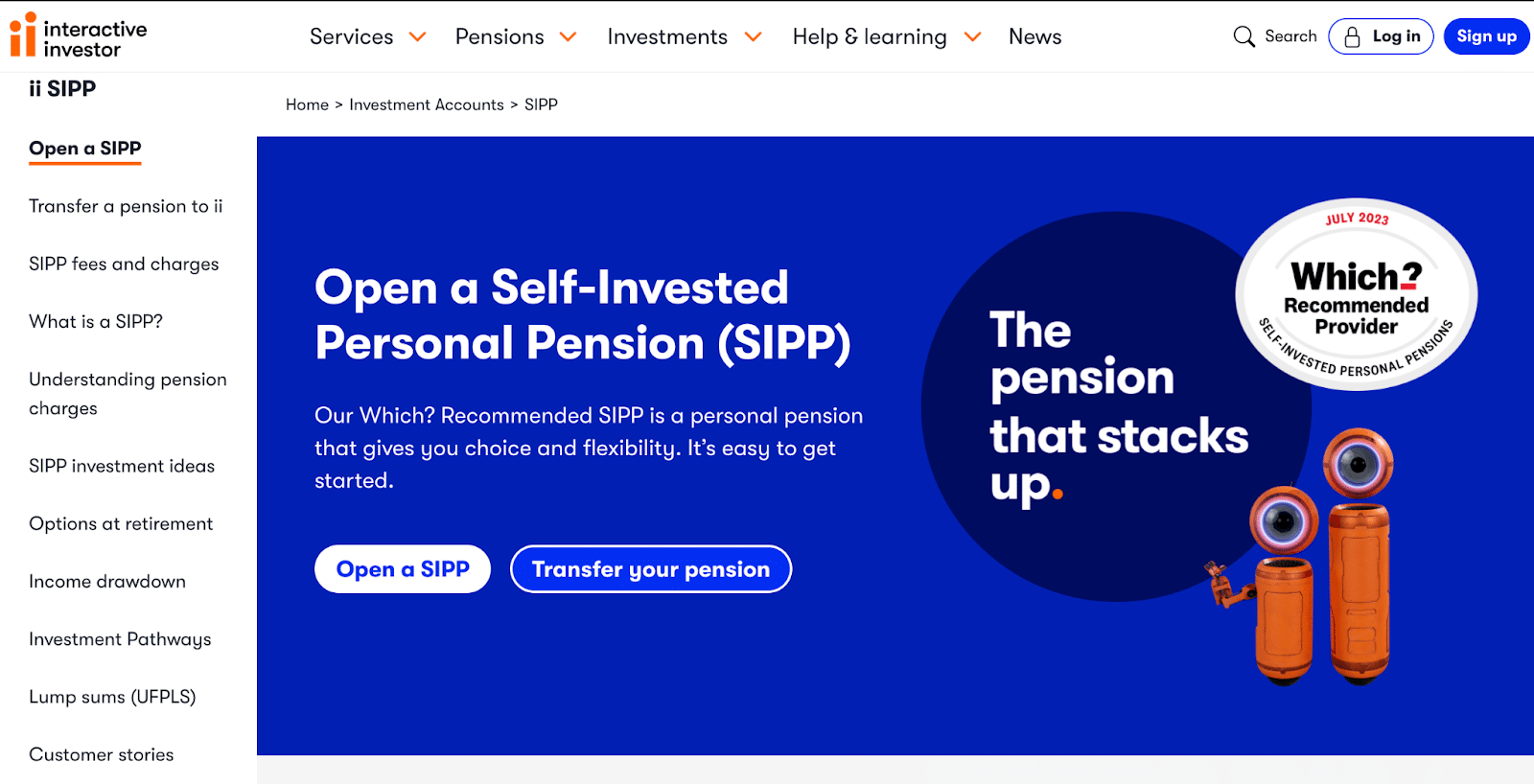The width and height of the screenshot is (1534, 784).
Task: Expand the Help & learning chevron
Action: [972, 36]
